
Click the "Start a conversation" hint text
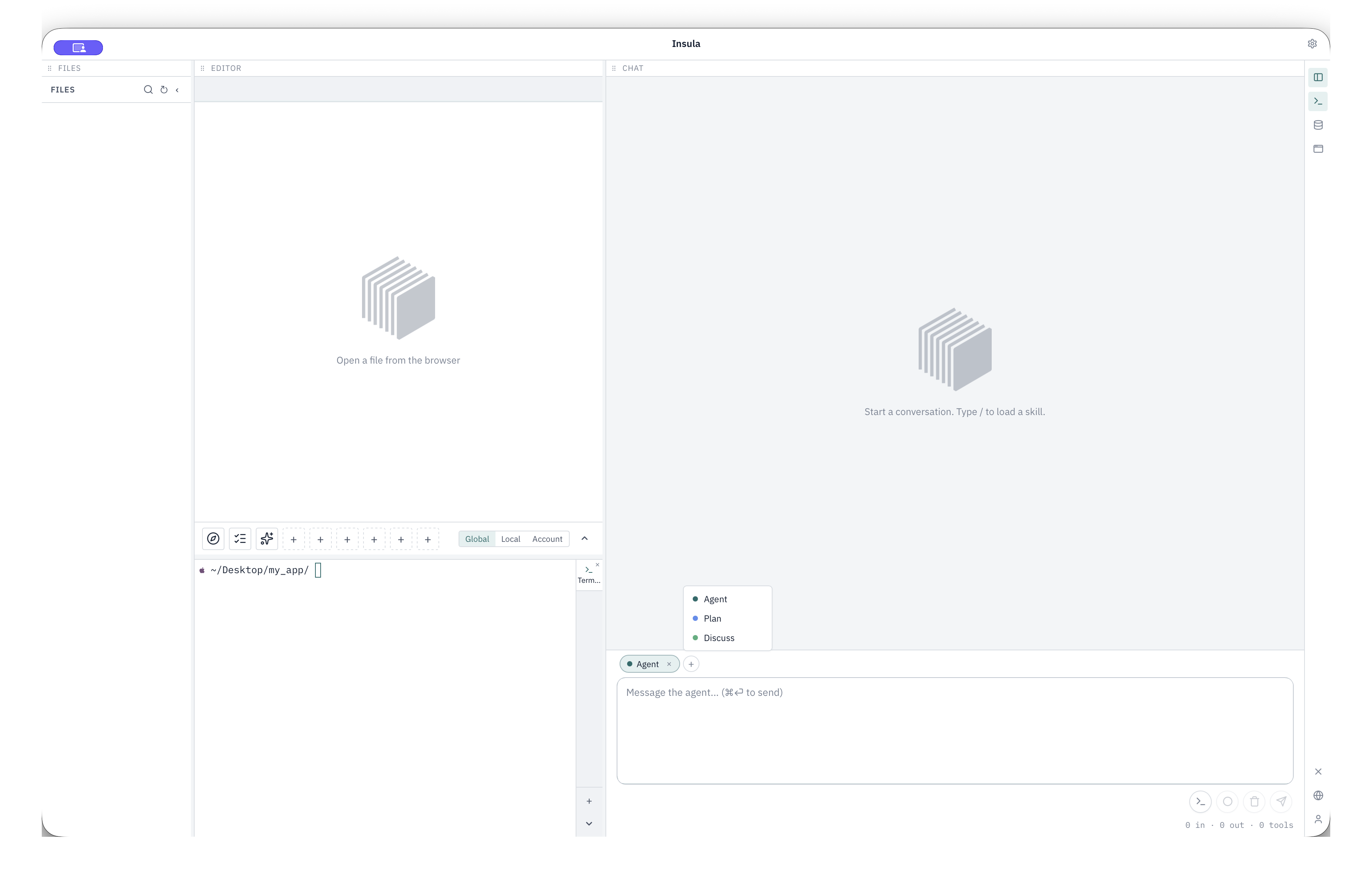[x=955, y=412]
